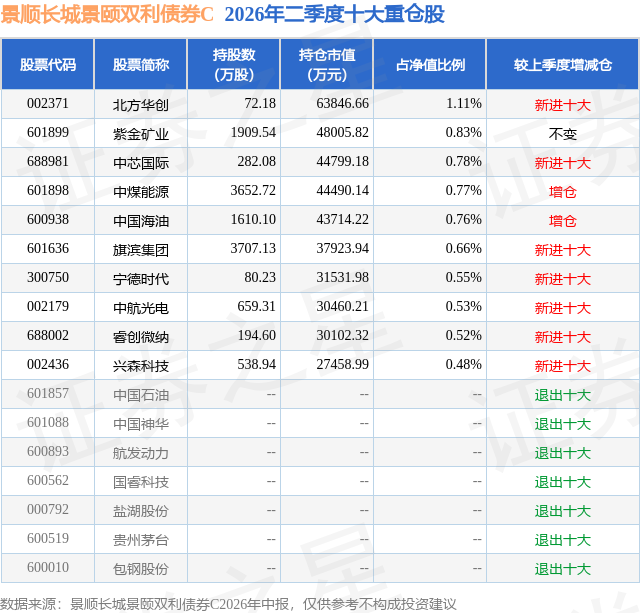Click the 持仓市值(万元) column header
This screenshot has width=640, height=613.
tap(327, 64)
